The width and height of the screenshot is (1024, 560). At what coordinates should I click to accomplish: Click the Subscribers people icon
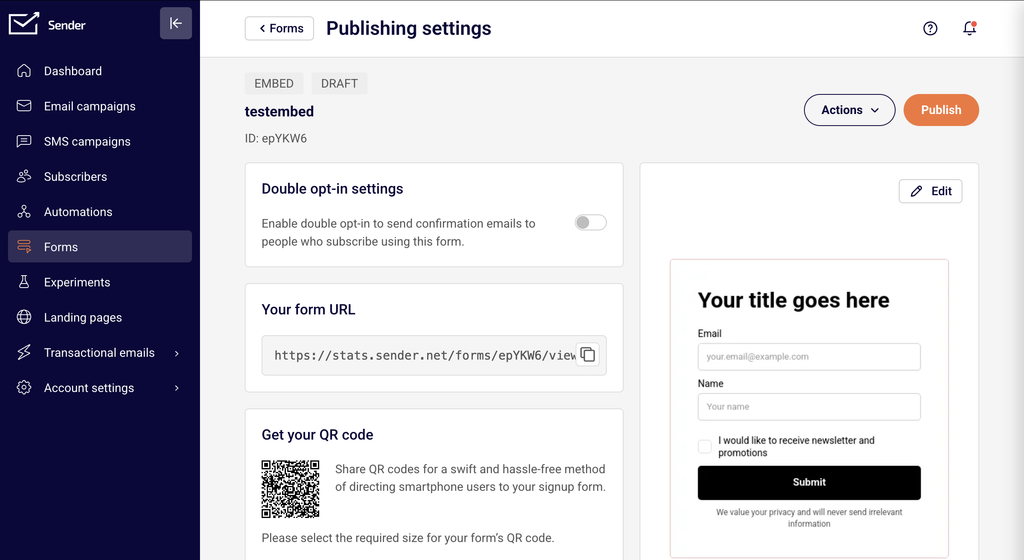24,176
